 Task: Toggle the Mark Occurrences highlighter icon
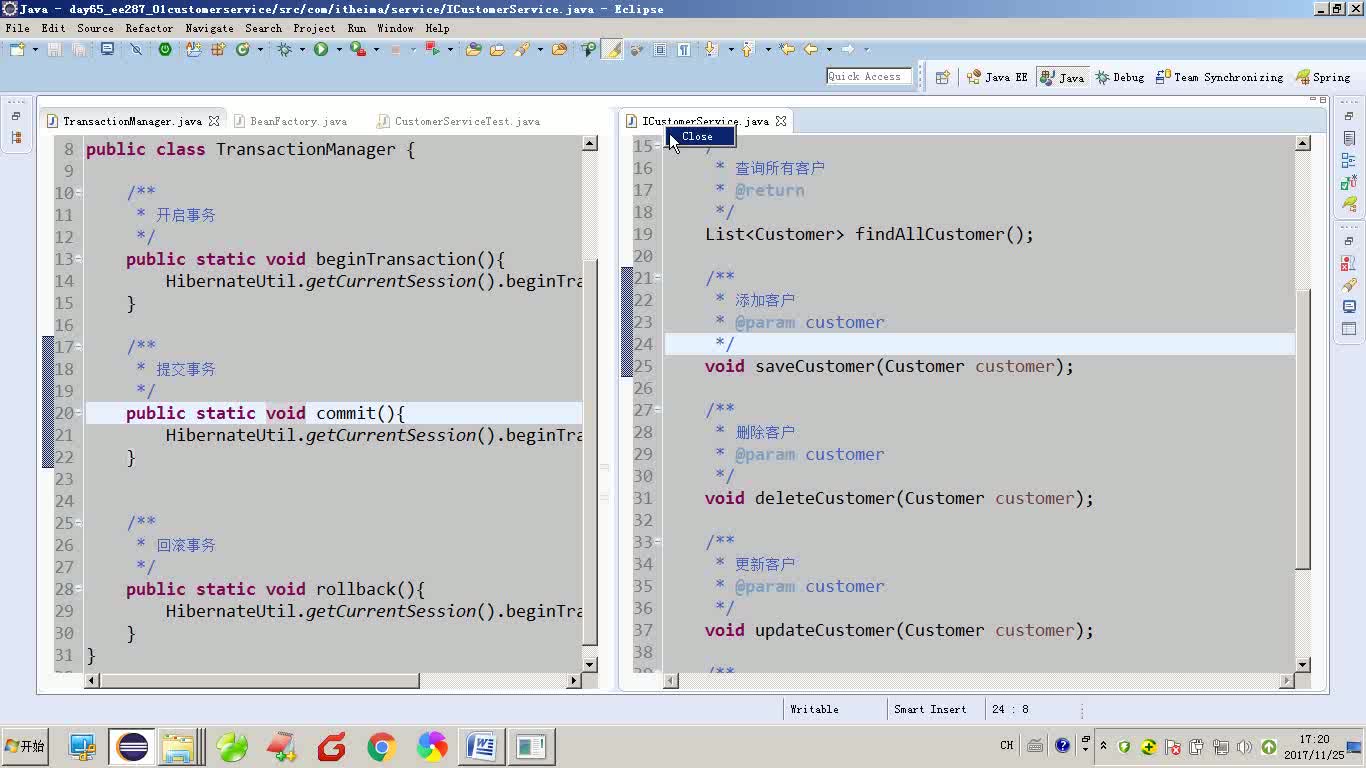pos(612,49)
